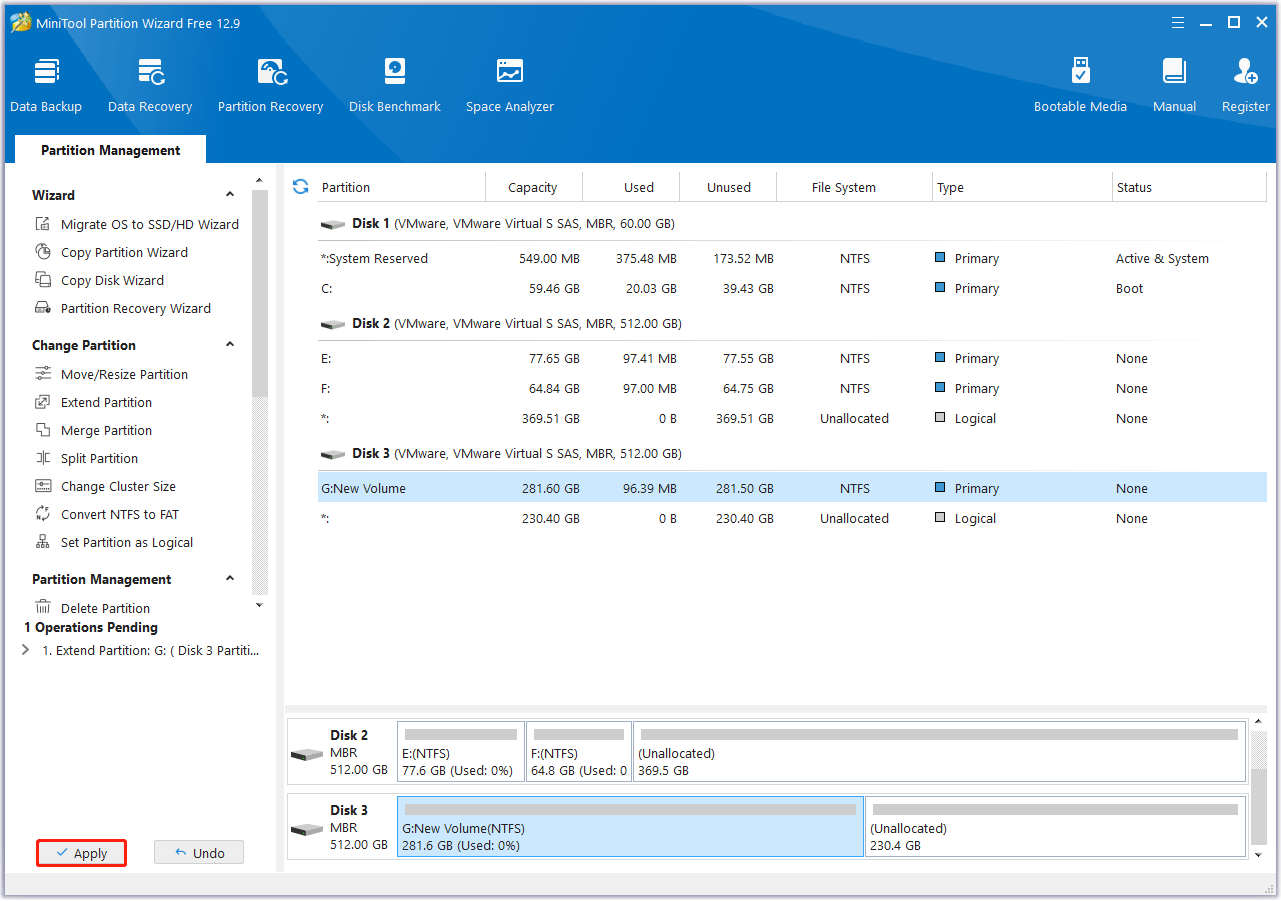Select G:New Volume row

tap(792, 488)
